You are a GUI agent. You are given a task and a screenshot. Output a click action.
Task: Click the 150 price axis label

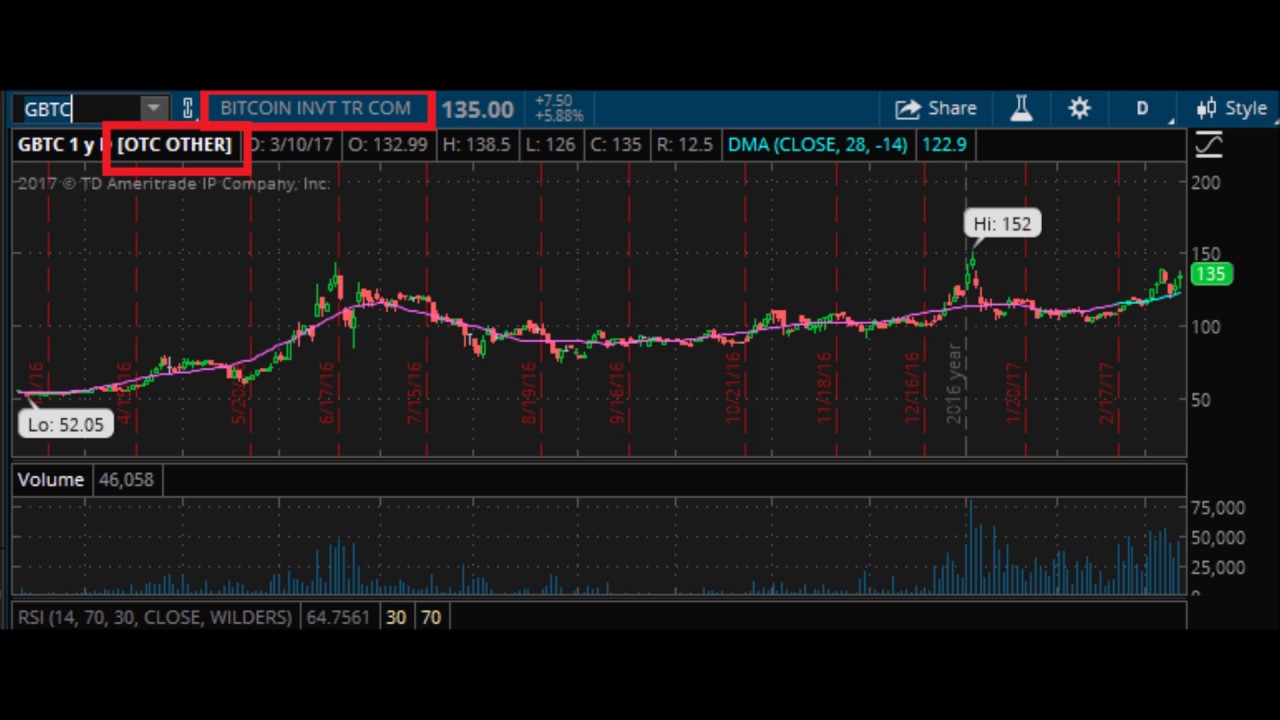1206,254
